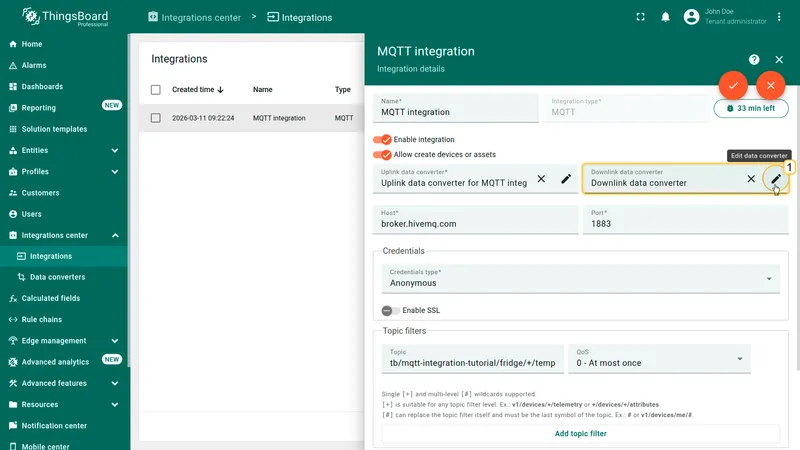Check the select-all integrations checkbox
The height and width of the screenshot is (450, 800).
tap(156, 90)
